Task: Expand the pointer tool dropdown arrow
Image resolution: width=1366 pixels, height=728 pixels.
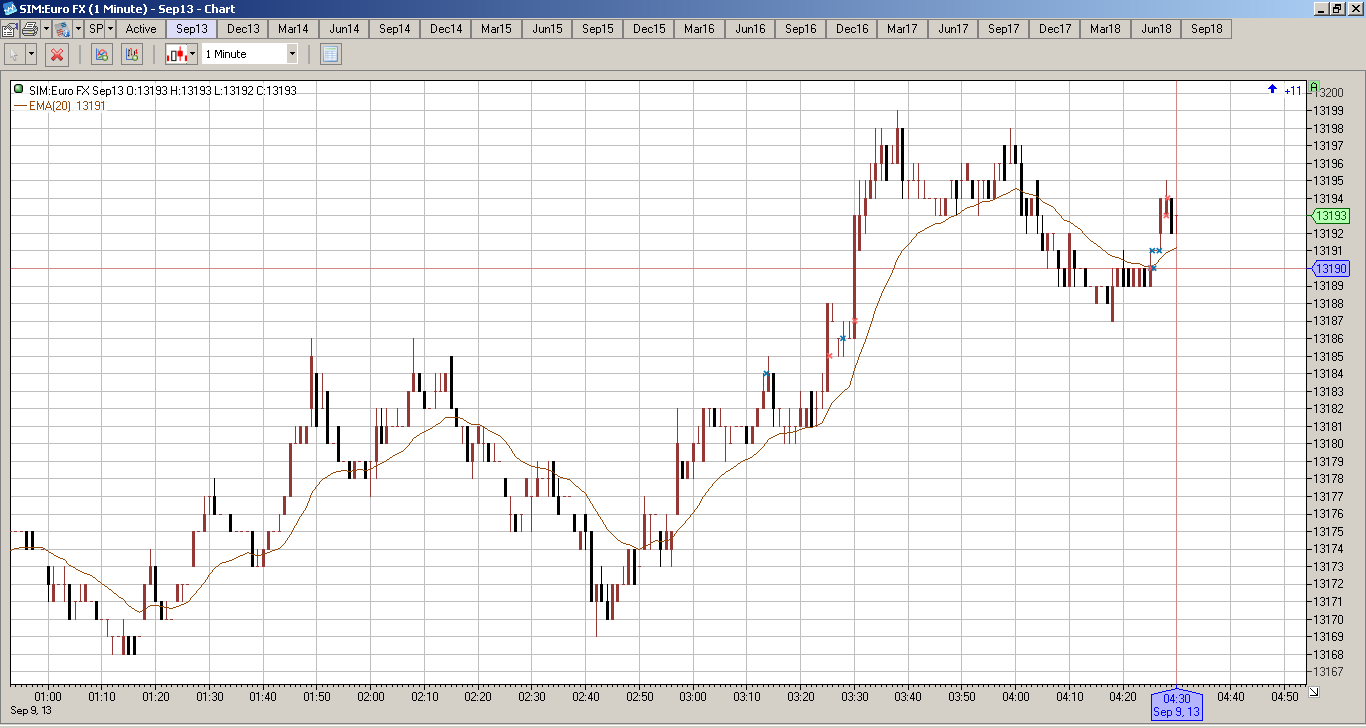Action: pyautogui.click(x=31, y=54)
